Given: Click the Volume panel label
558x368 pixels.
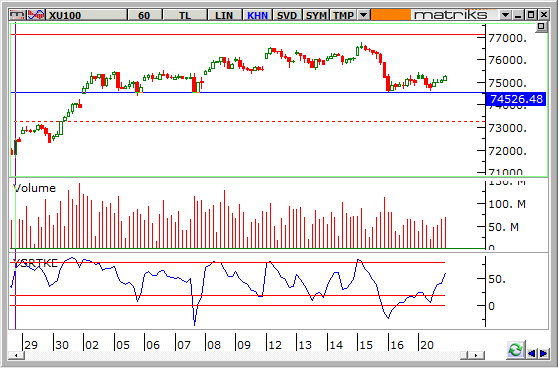Looking at the screenshot, I should point(35,188).
